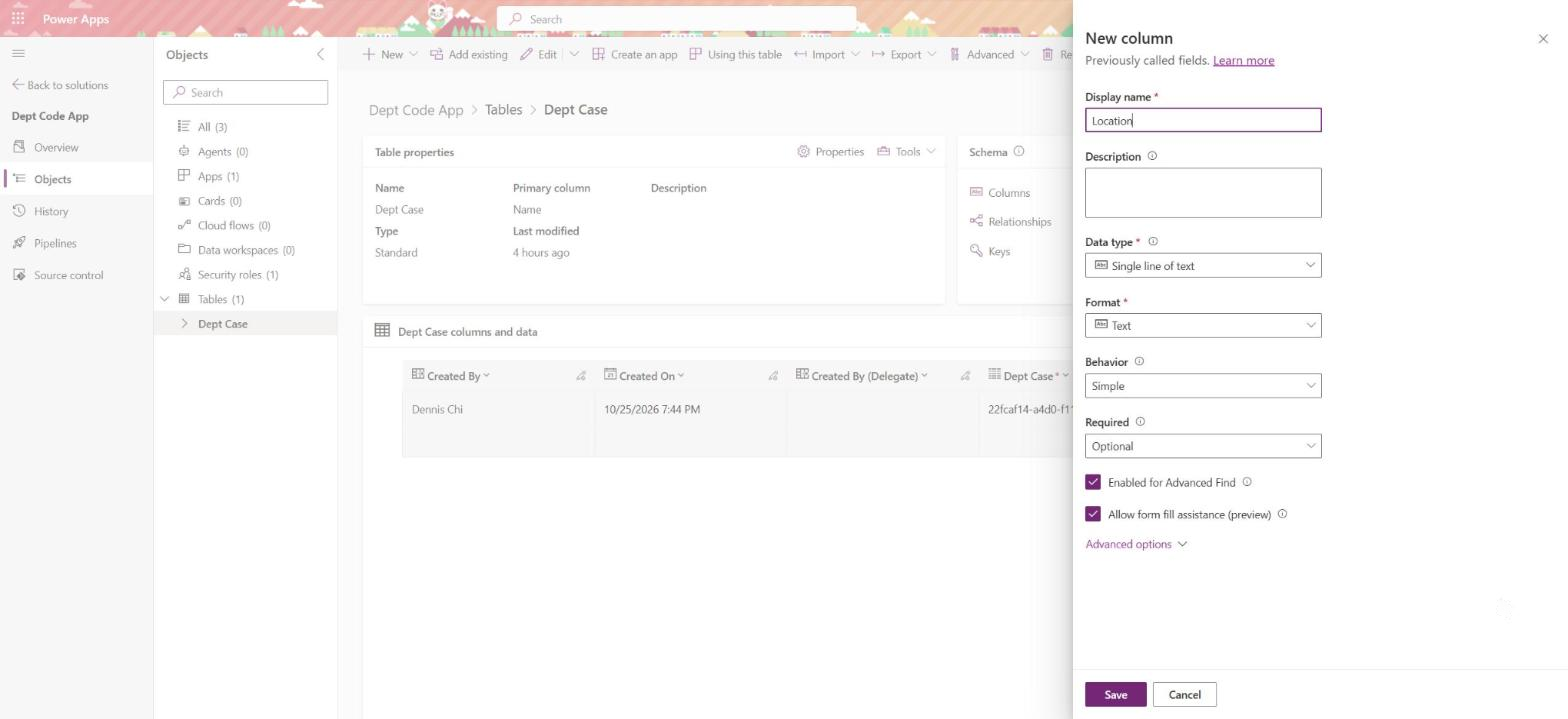Open the Learn more link
Viewport: 1568px width, 719px height.
click(1243, 60)
